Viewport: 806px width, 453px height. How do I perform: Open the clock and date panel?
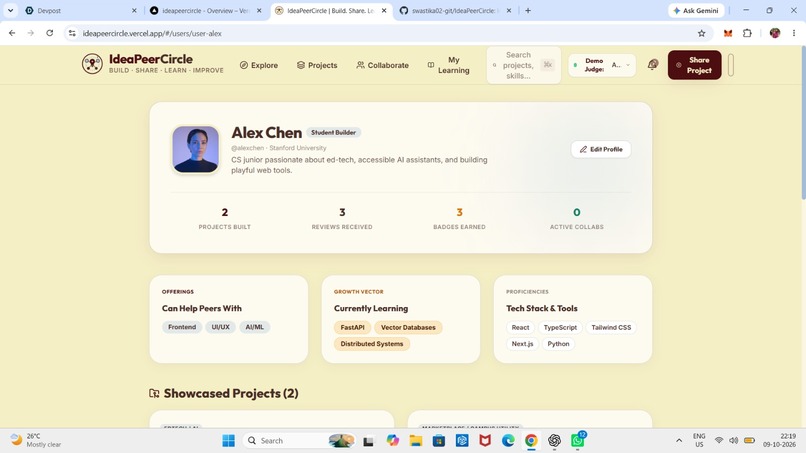[779, 440]
